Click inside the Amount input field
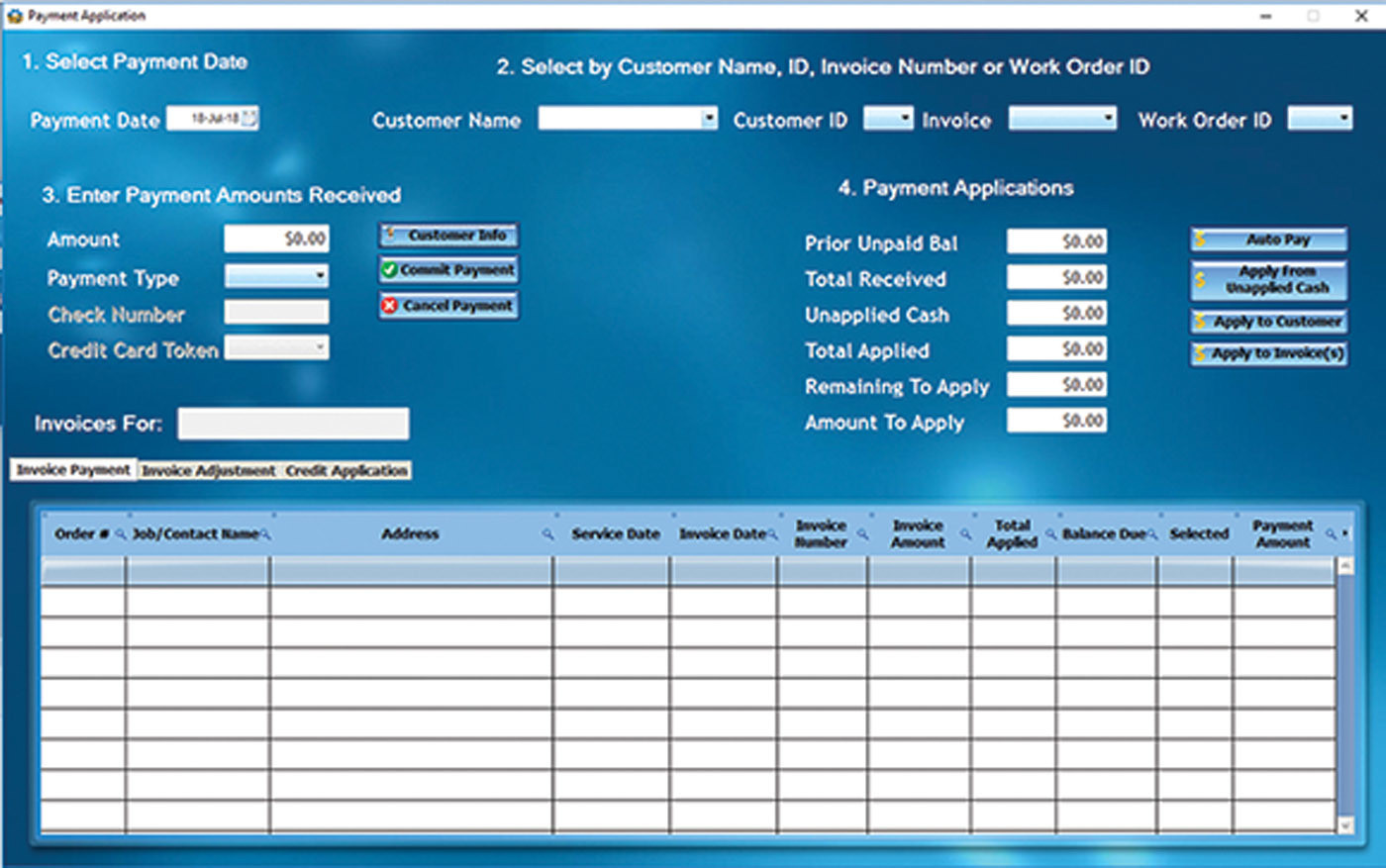1386x868 pixels. click(x=277, y=238)
